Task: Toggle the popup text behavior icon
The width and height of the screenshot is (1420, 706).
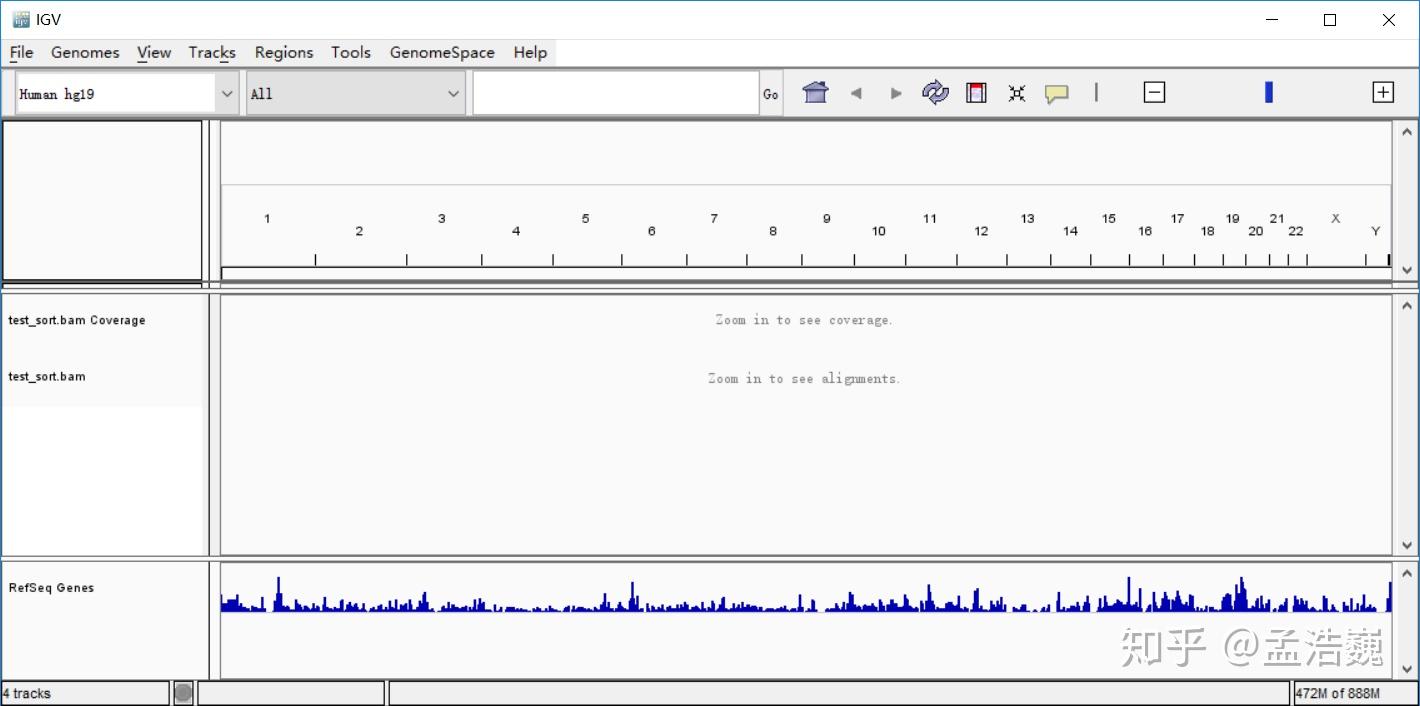Action: point(1057,92)
